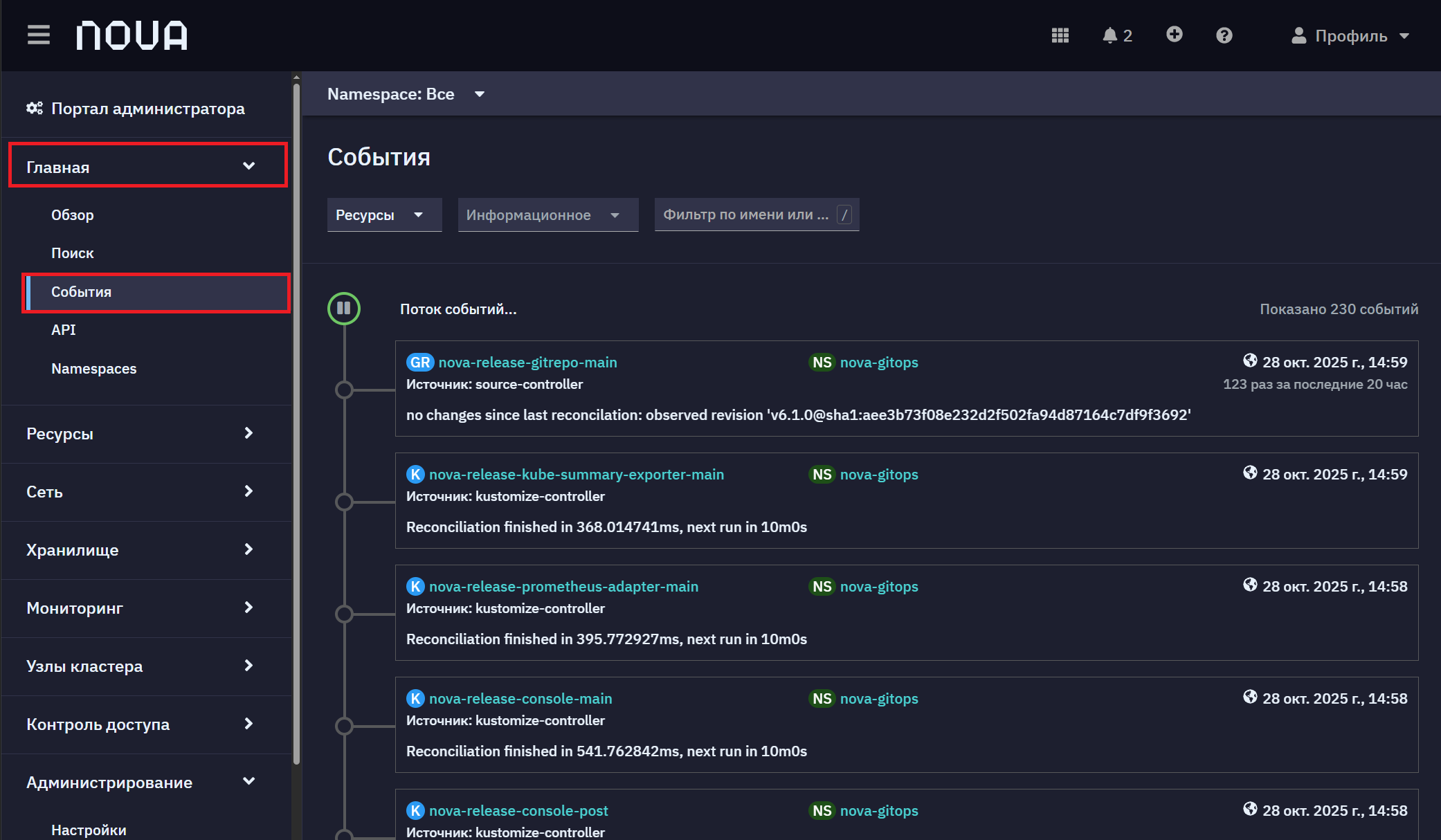Viewport: 1441px width, 840px height.
Task: Focus the Фильтр по имени input
Action: tap(756, 214)
